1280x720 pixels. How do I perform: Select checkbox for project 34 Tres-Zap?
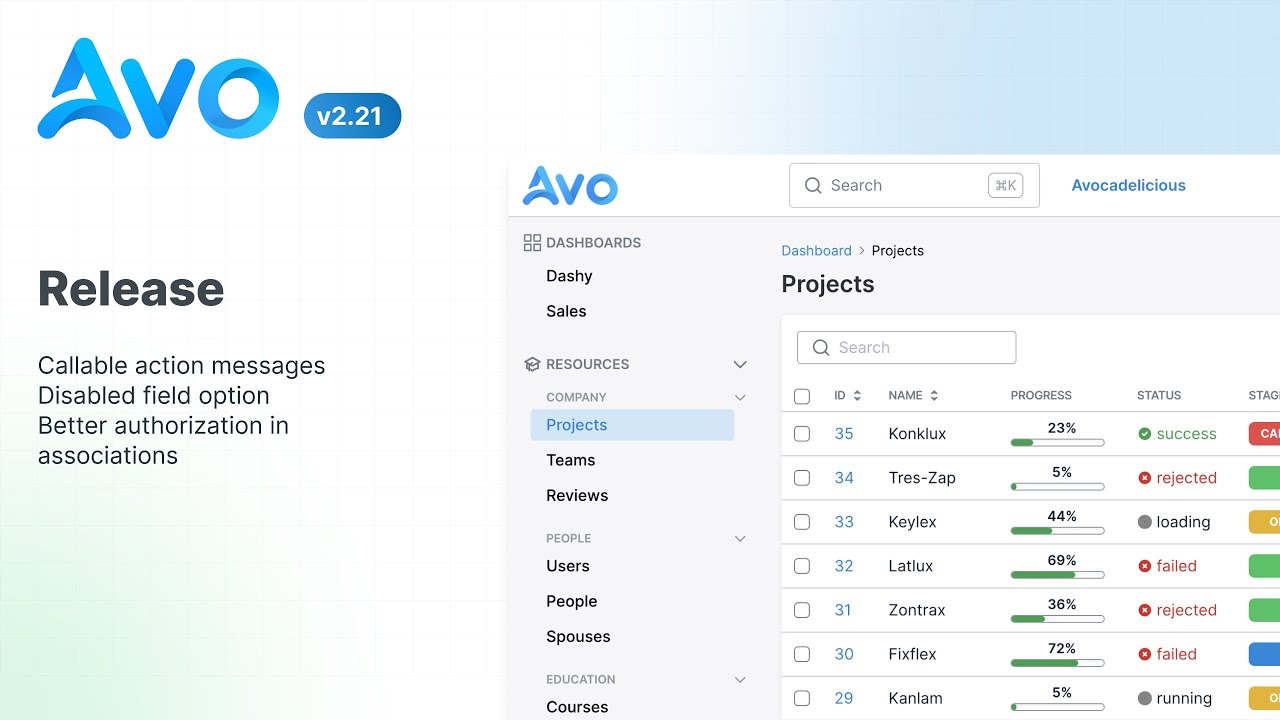click(802, 478)
